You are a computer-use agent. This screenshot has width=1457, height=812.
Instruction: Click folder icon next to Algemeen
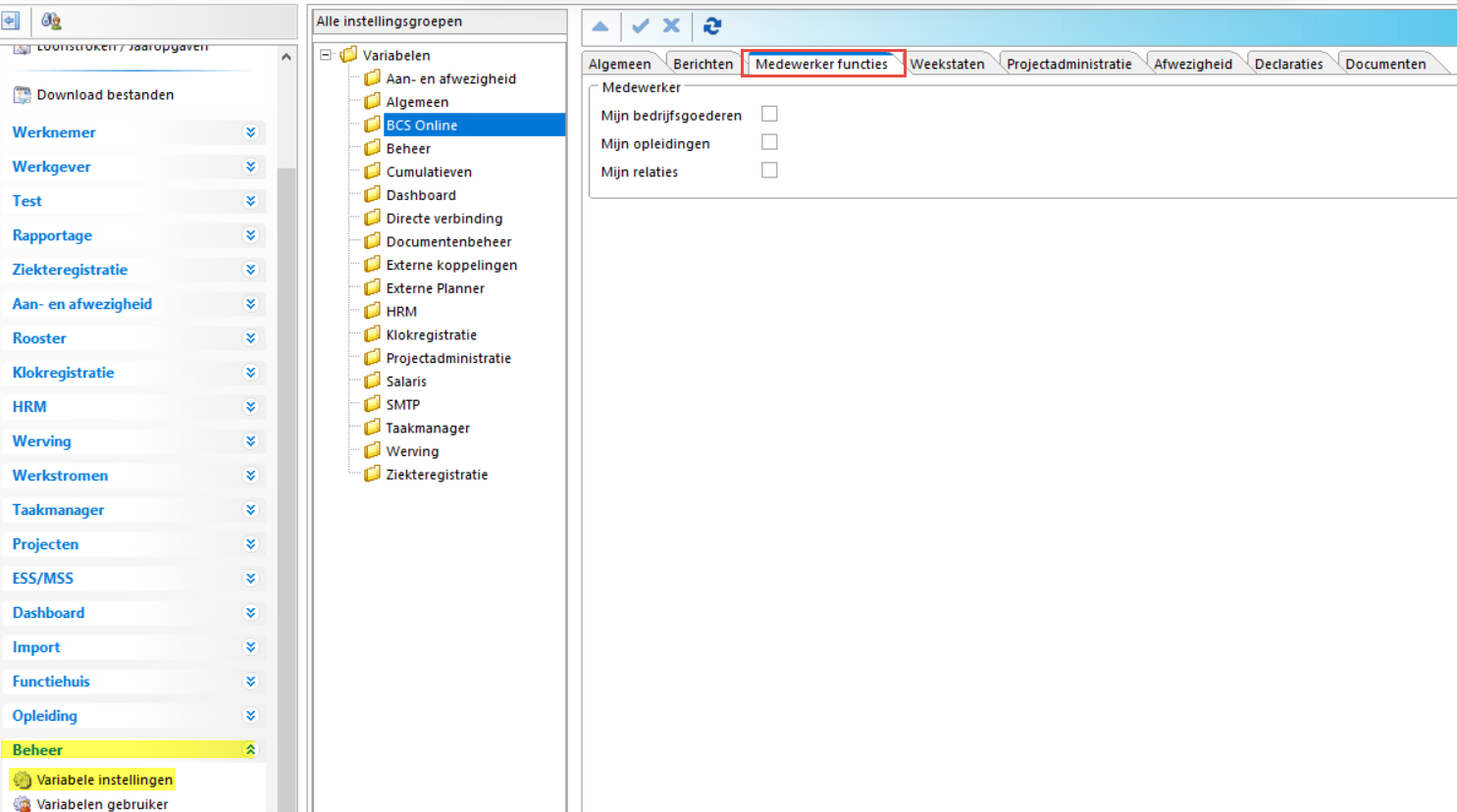click(x=372, y=101)
